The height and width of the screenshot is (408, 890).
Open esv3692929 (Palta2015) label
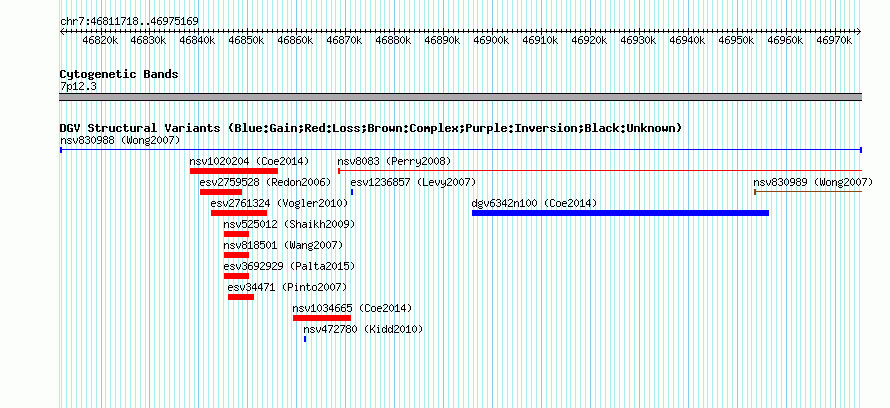pyautogui.click(x=289, y=267)
